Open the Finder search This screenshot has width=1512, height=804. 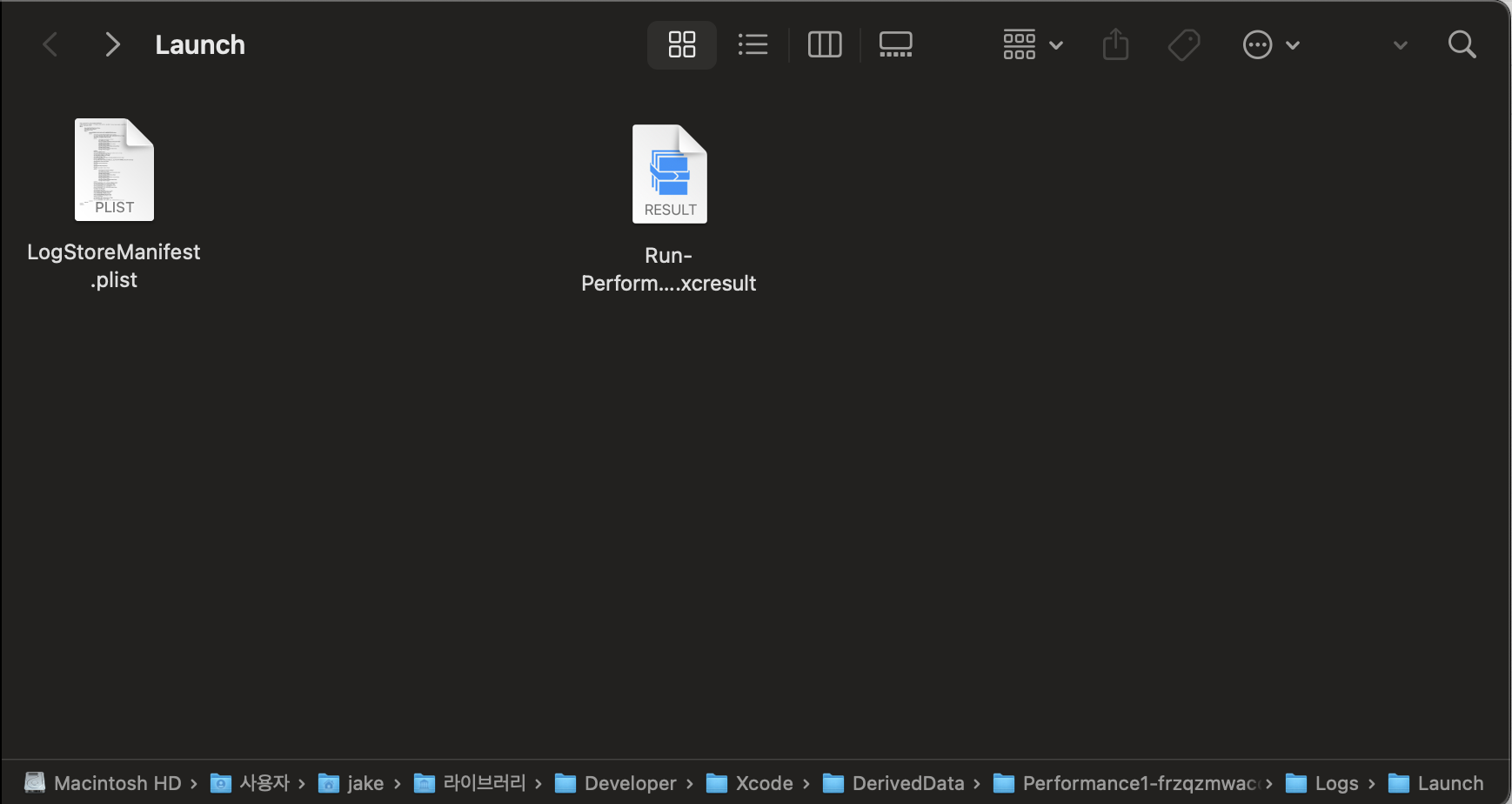pyautogui.click(x=1462, y=44)
